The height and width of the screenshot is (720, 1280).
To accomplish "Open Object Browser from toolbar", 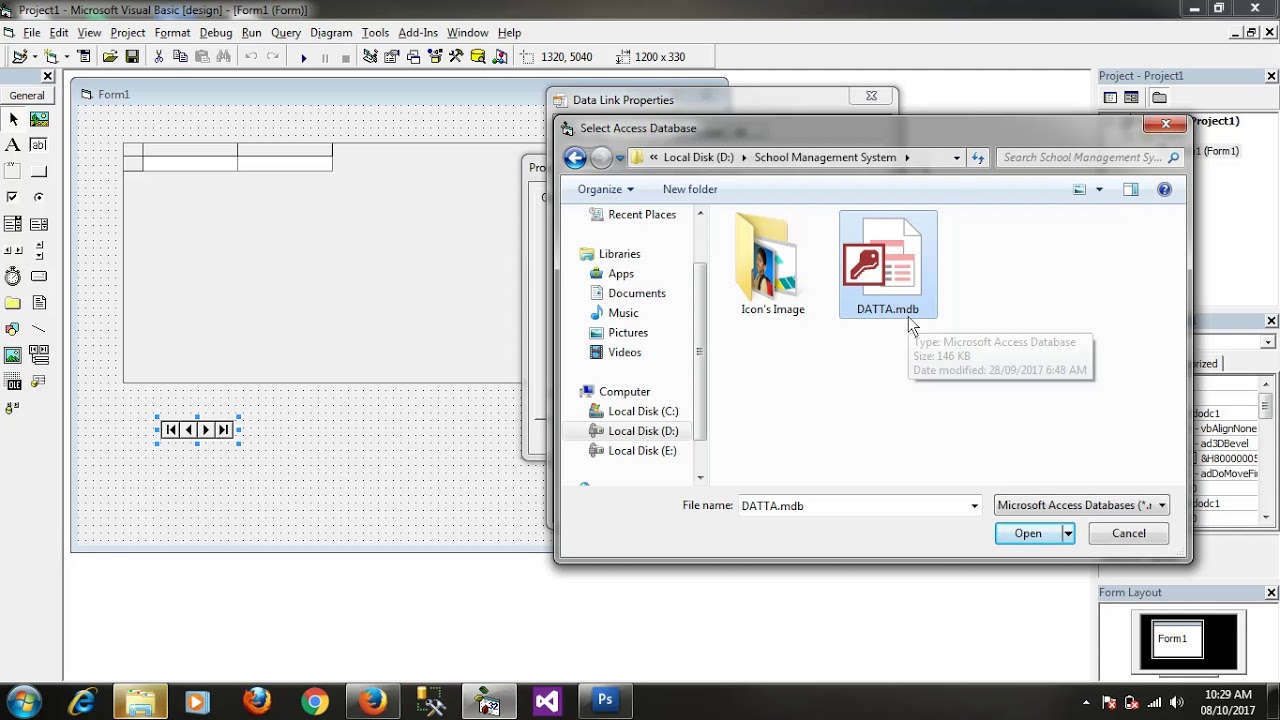I will pyautogui.click(x=435, y=57).
